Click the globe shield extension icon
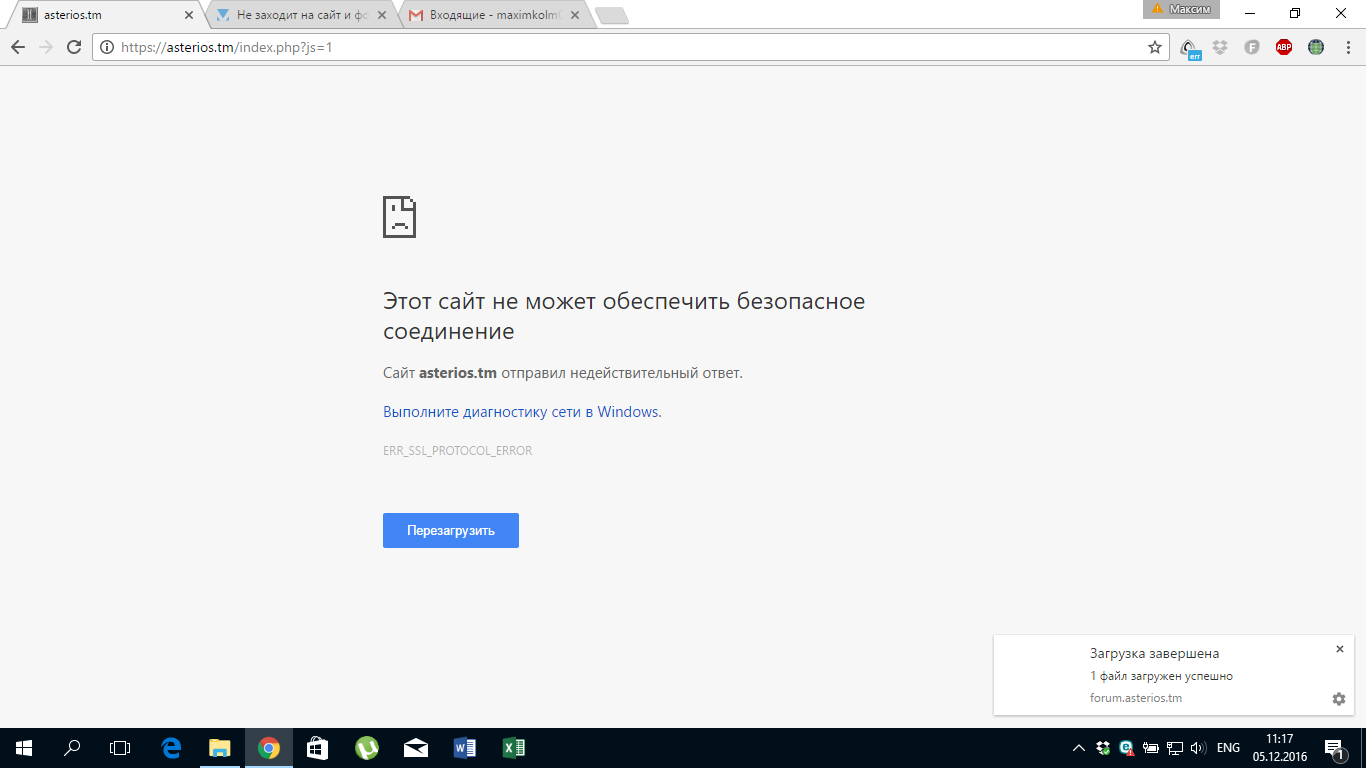The height and width of the screenshot is (768, 1366). pos(1316,47)
